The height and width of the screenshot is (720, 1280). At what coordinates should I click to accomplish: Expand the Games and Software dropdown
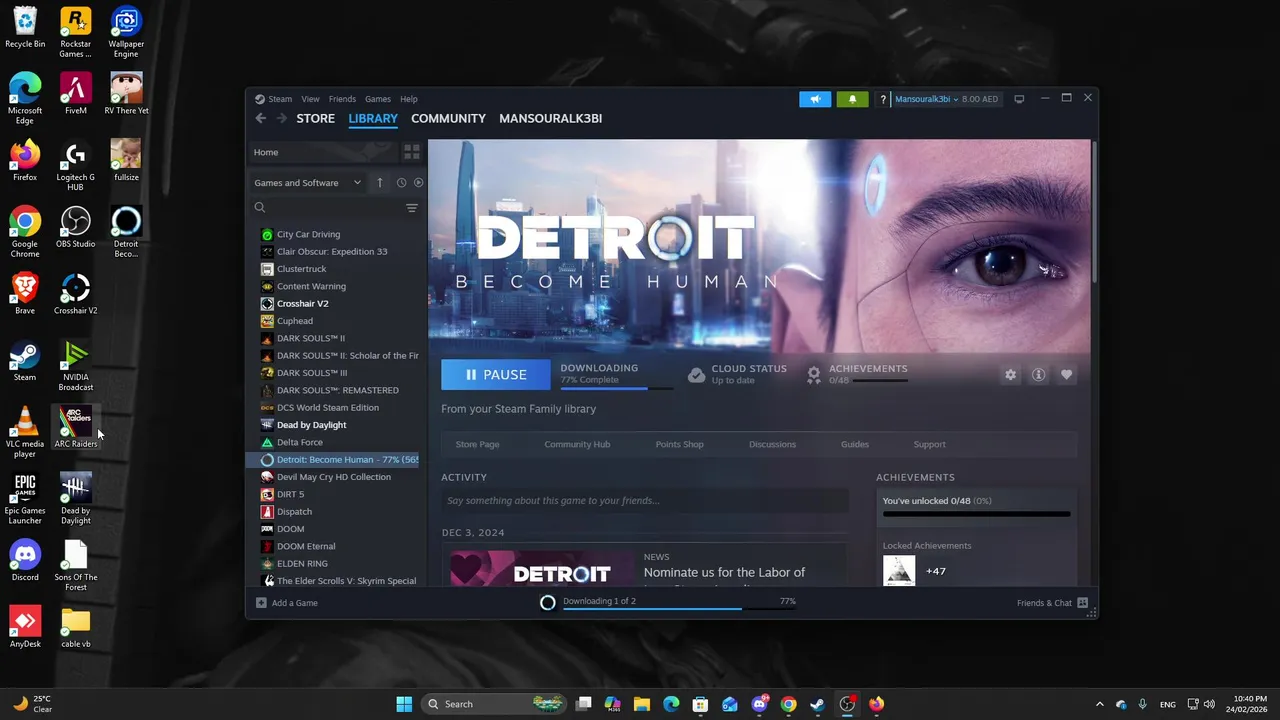click(307, 183)
